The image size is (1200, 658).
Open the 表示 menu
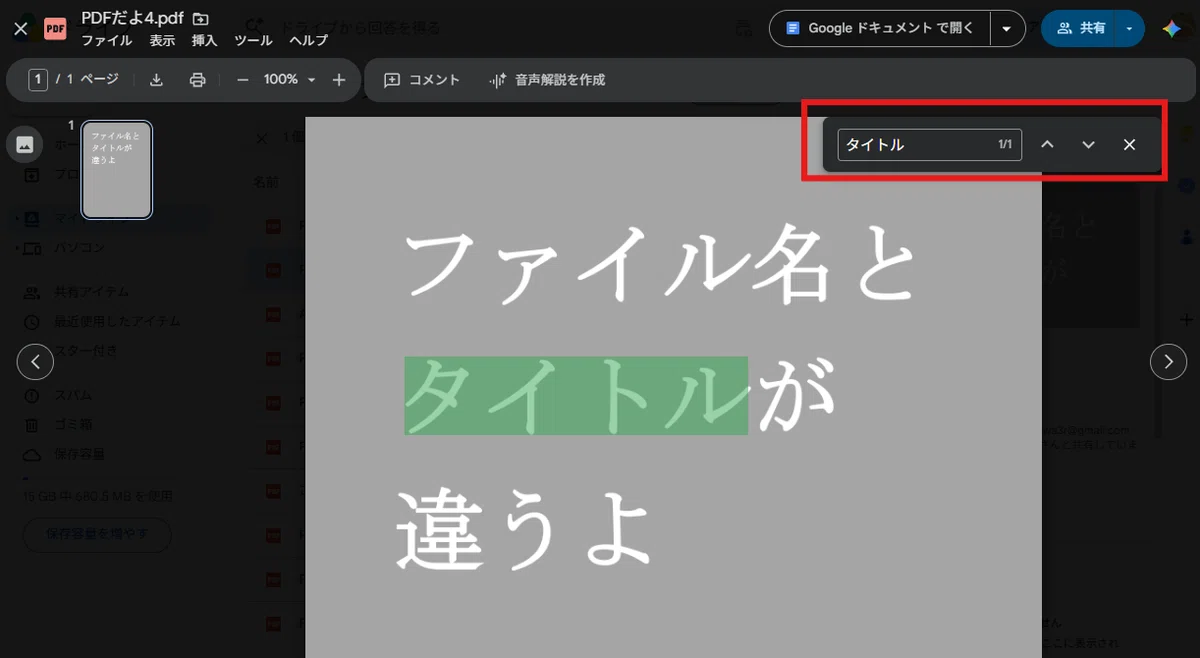(x=162, y=41)
